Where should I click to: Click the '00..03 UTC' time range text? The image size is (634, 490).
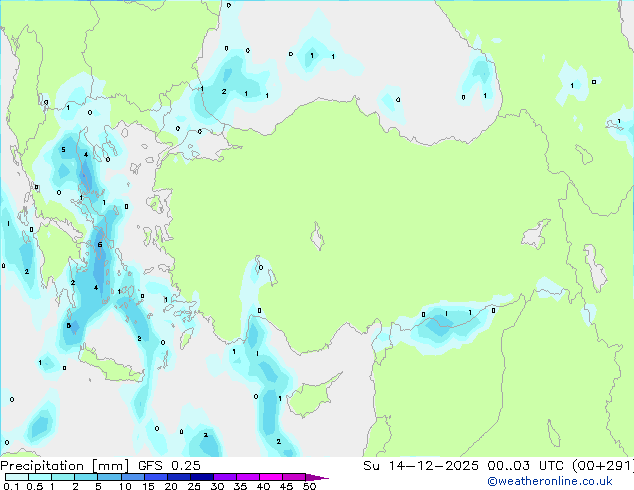[x=525, y=466]
